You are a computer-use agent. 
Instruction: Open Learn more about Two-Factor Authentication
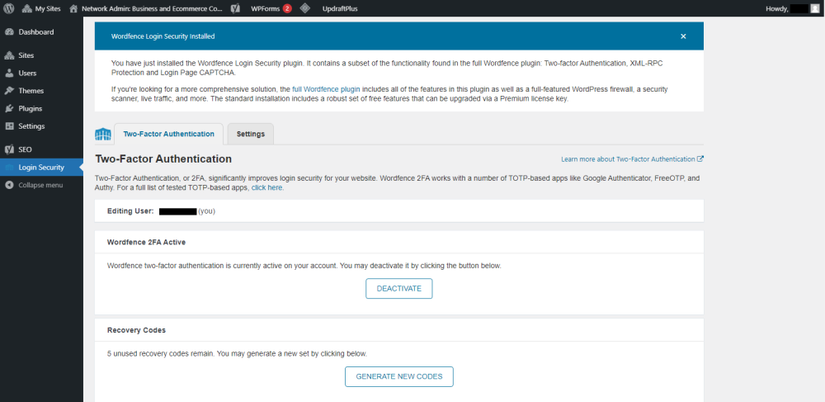pyautogui.click(x=632, y=159)
